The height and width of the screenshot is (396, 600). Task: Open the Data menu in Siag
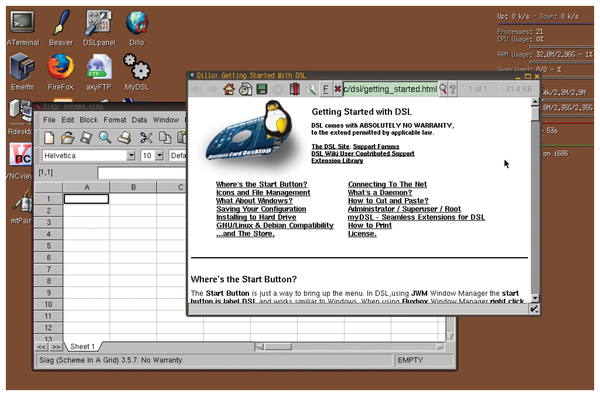tap(139, 120)
